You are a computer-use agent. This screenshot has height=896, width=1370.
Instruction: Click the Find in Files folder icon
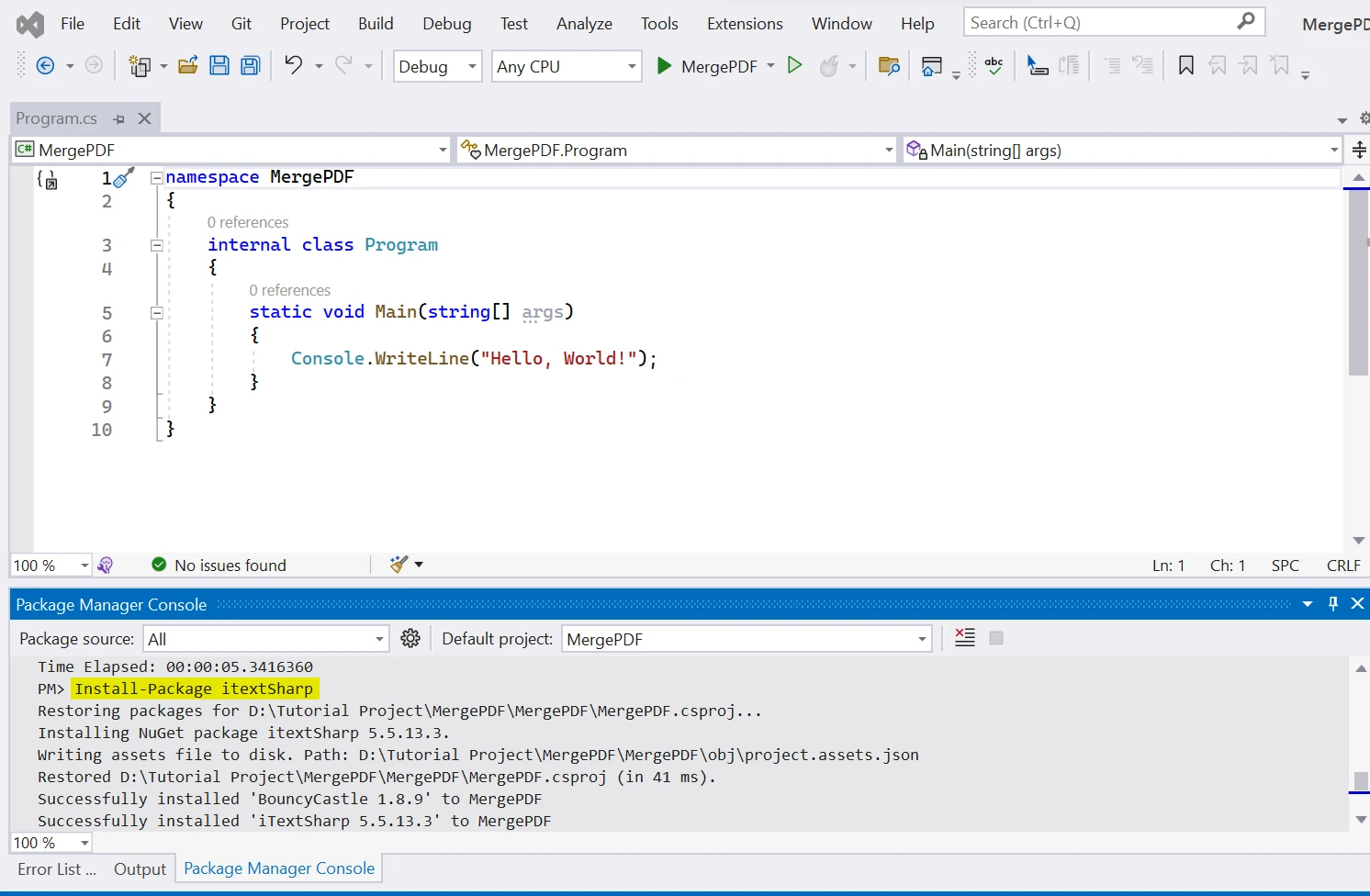tap(889, 66)
